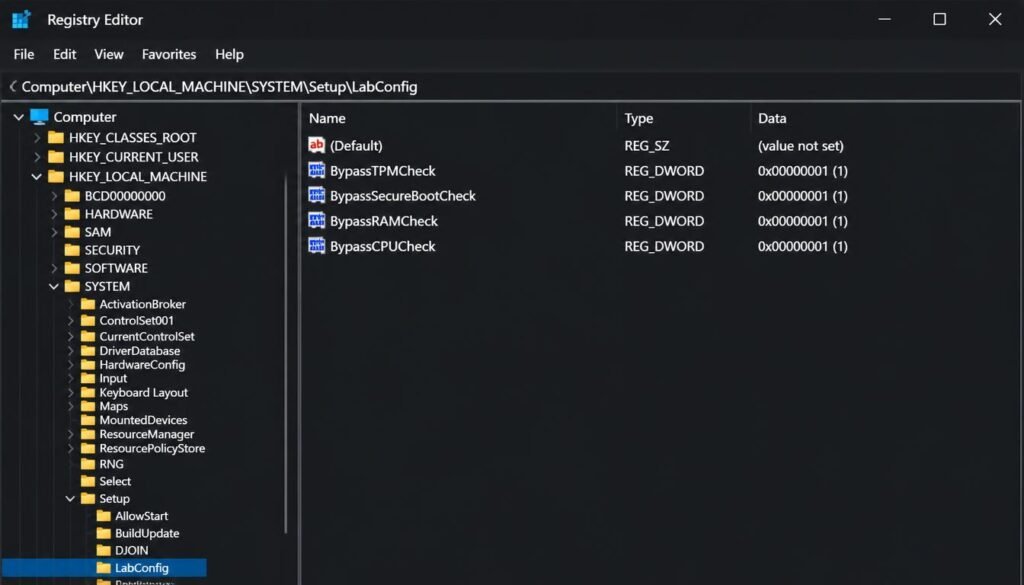Click the BuildUpdate folder icon
Image resolution: width=1024 pixels, height=585 pixels.
tap(103, 533)
